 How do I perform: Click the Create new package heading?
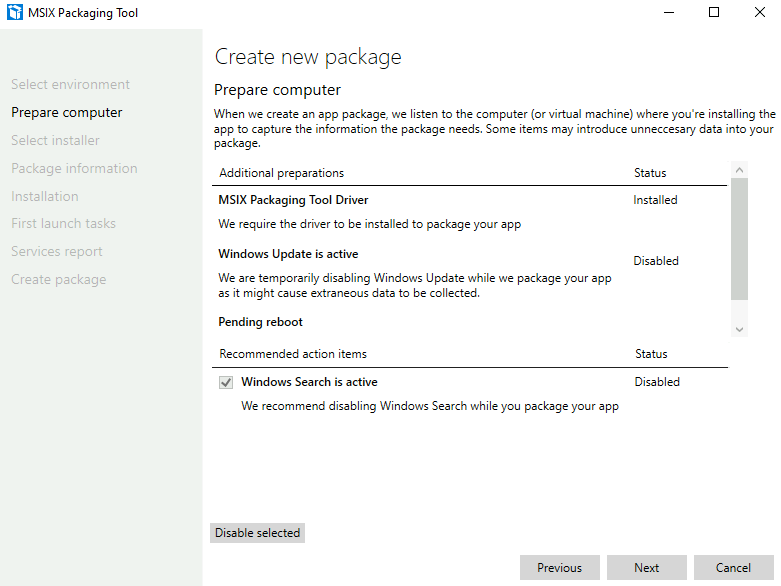[308, 57]
